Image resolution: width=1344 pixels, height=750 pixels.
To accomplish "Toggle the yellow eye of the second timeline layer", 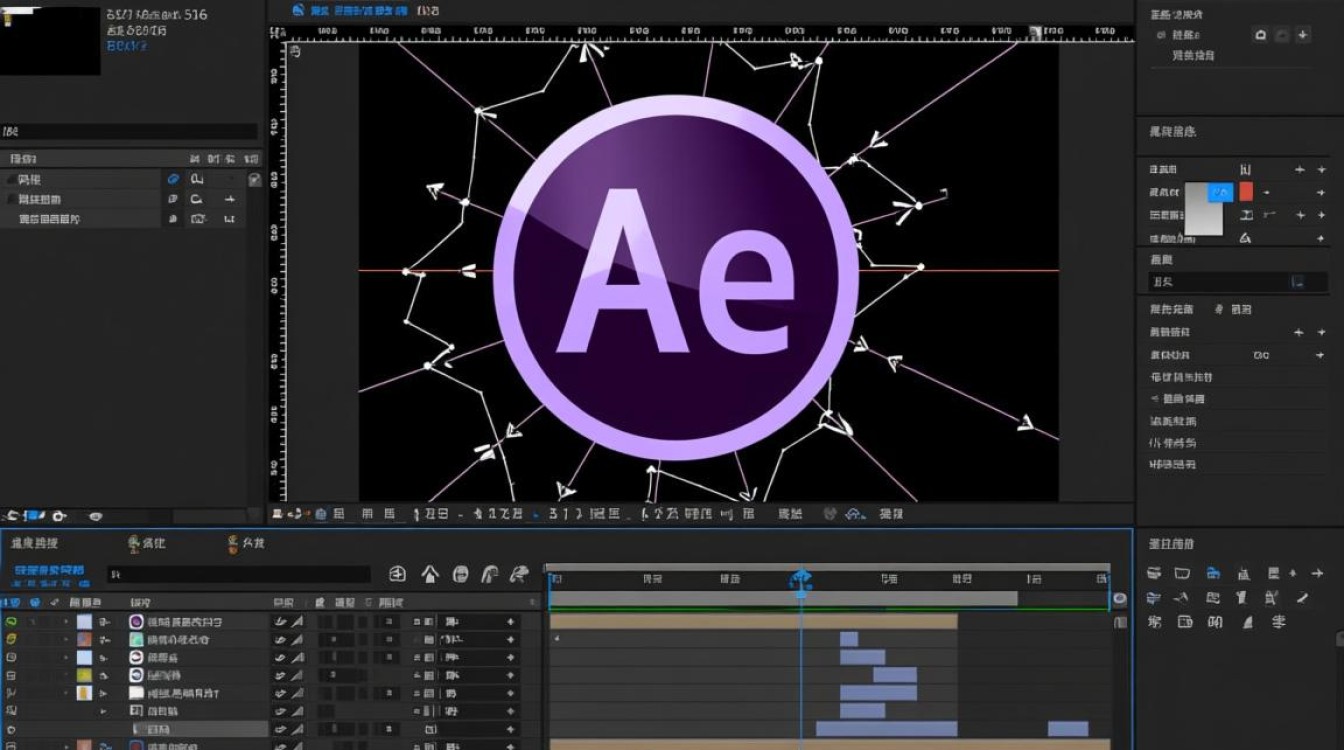I will [x=12, y=639].
